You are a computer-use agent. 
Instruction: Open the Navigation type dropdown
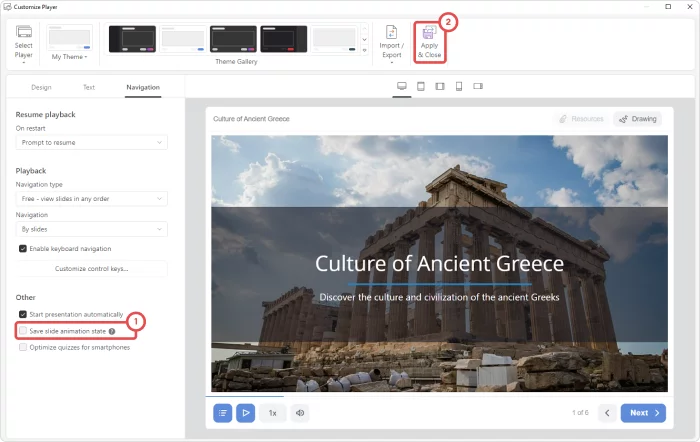point(91,199)
